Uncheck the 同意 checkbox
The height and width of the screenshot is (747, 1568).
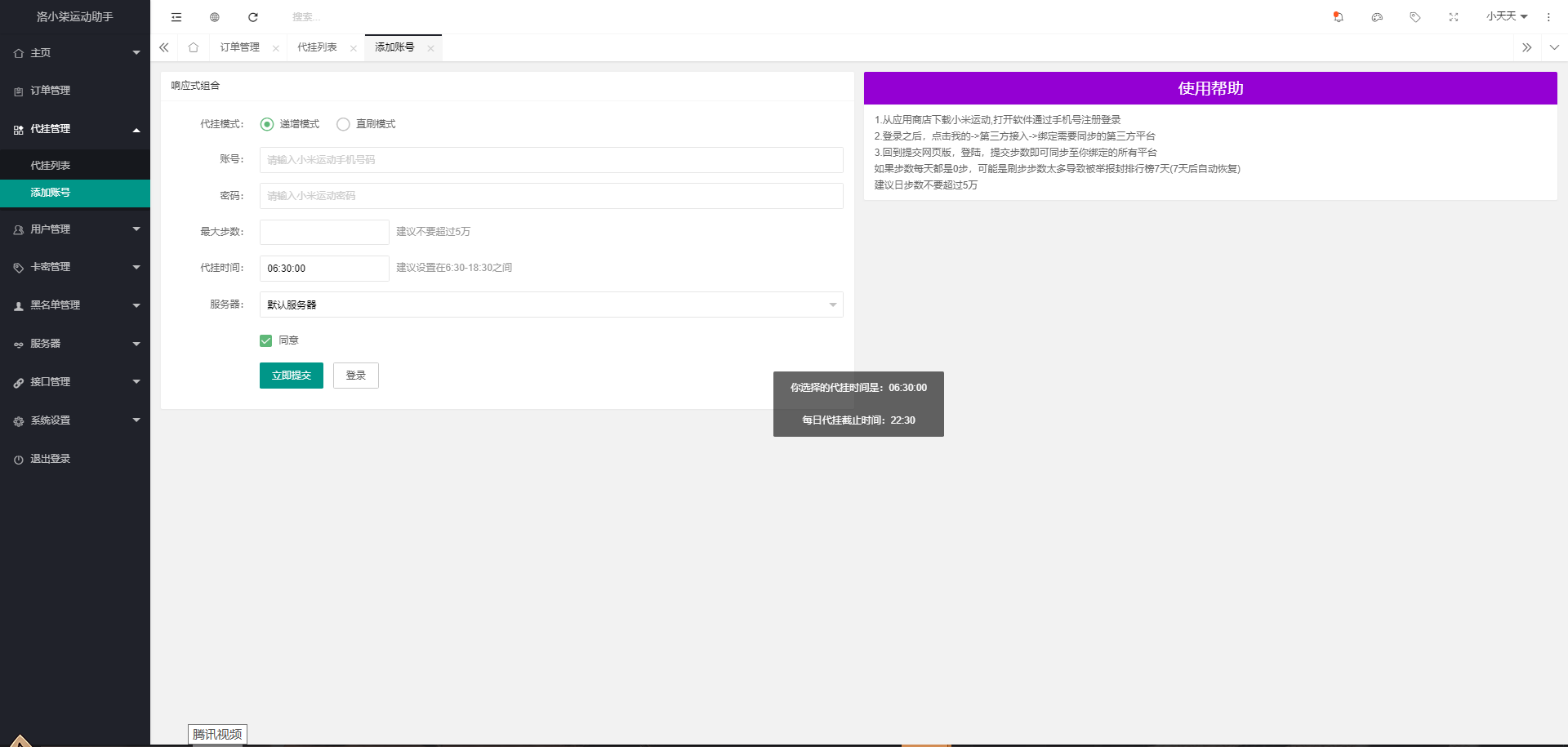tap(265, 340)
